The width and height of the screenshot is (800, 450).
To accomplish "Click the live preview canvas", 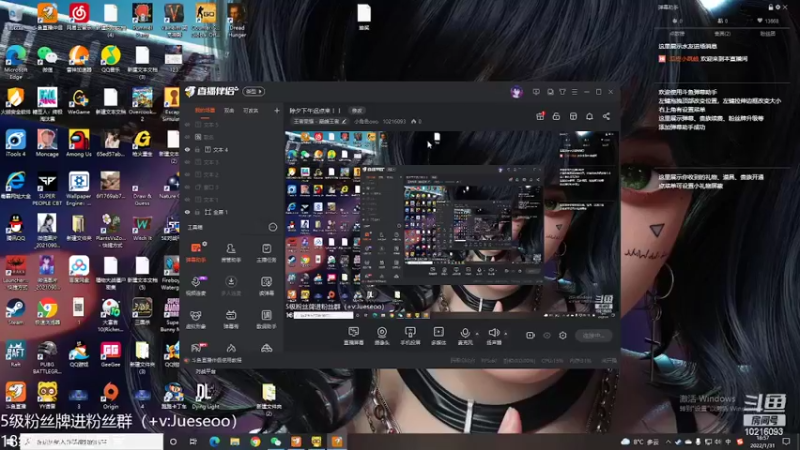I will pos(452,224).
